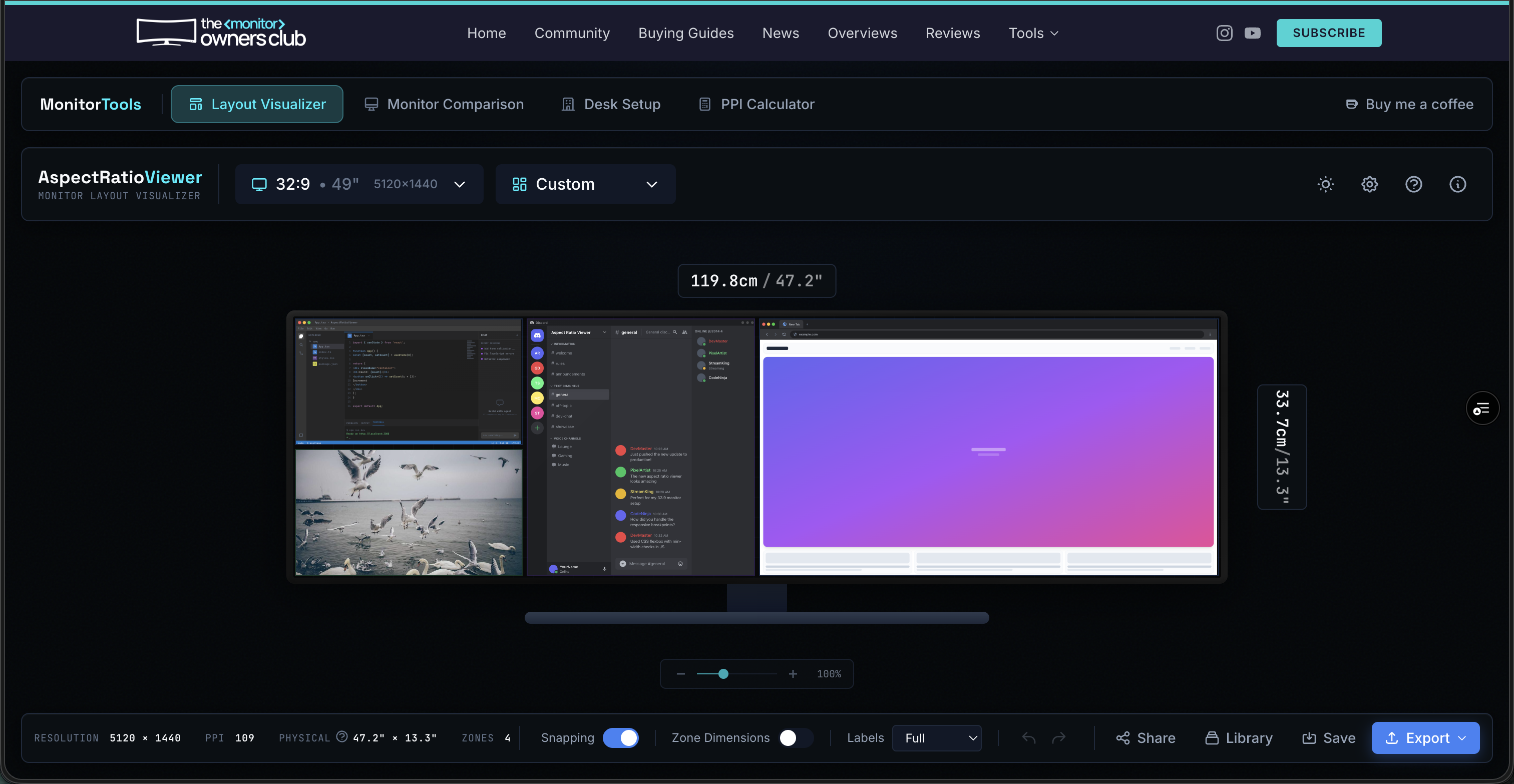Open settings gear icon
The height and width of the screenshot is (784, 1514).
click(x=1369, y=185)
